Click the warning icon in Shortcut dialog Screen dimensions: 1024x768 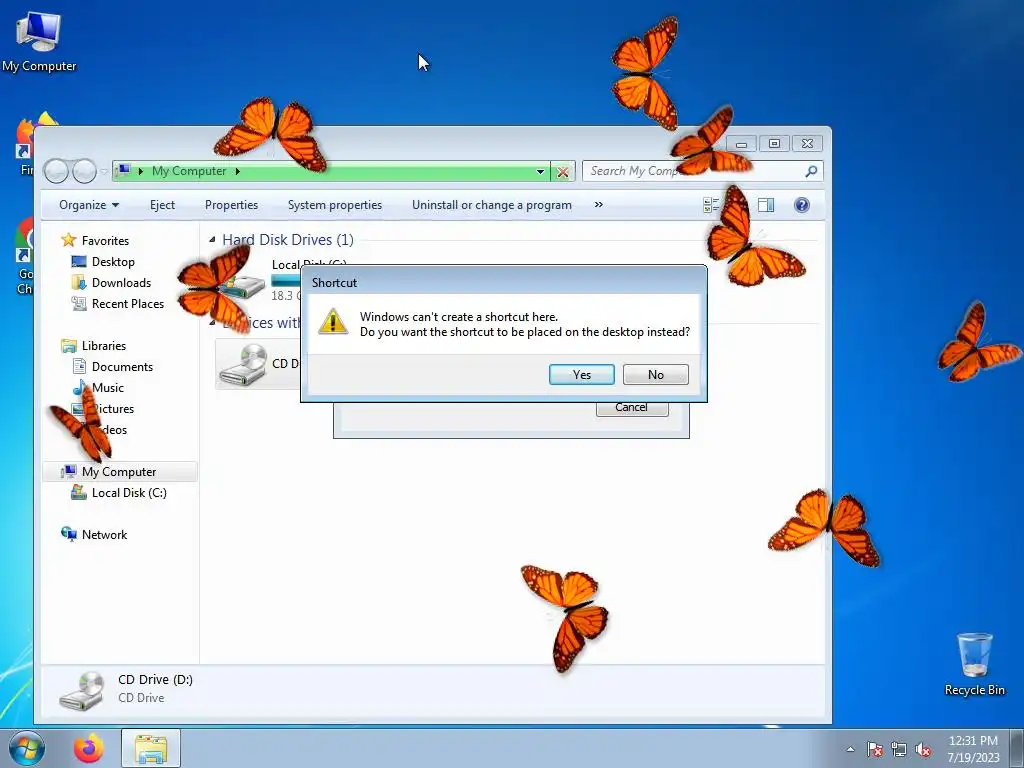click(332, 322)
